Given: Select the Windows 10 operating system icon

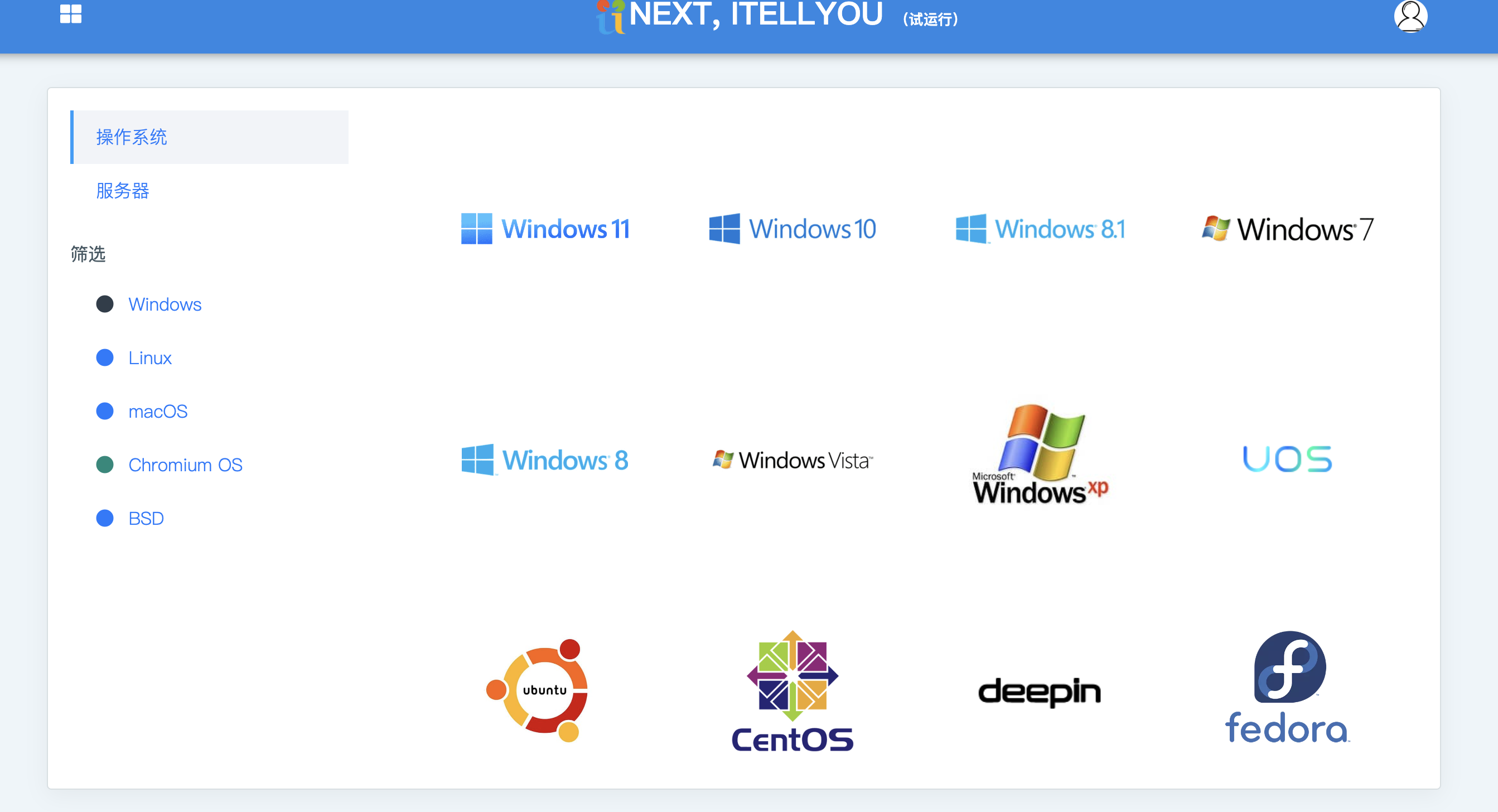Looking at the screenshot, I should [790, 228].
